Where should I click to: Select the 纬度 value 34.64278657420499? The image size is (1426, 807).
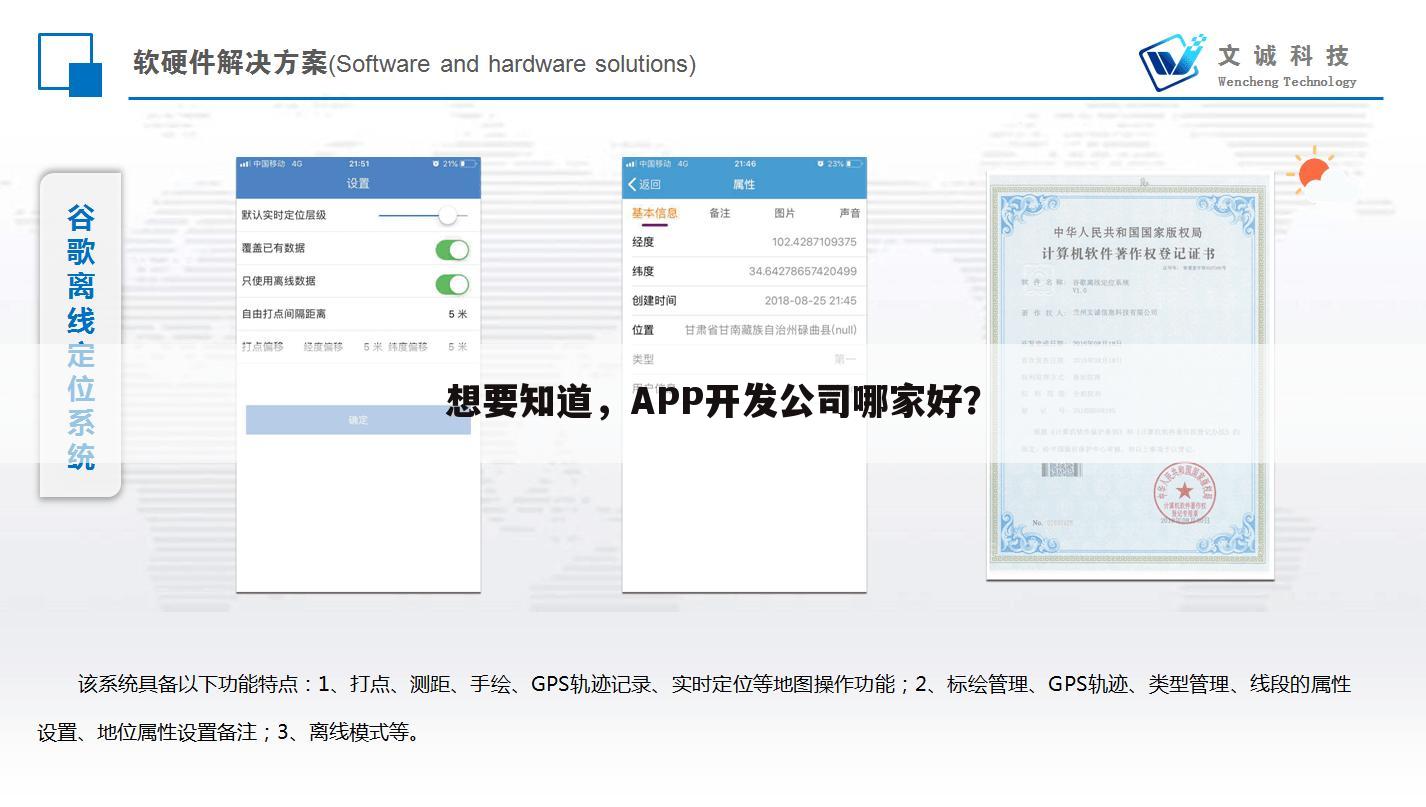click(802, 271)
